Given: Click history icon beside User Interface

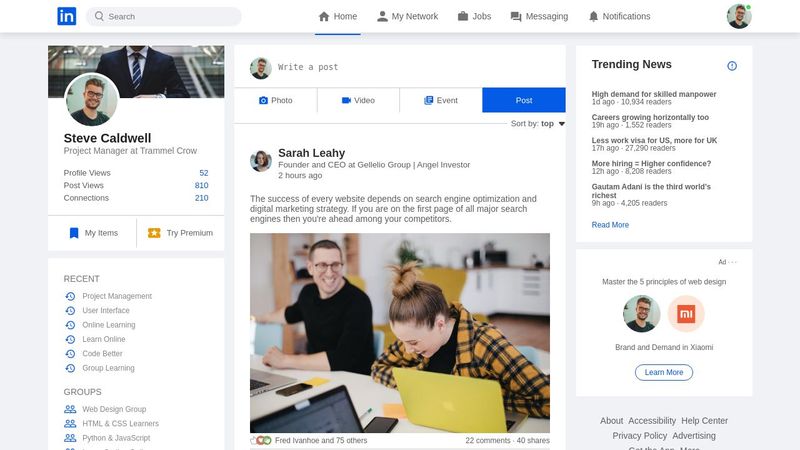Looking at the screenshot, I should coord(70,311).
